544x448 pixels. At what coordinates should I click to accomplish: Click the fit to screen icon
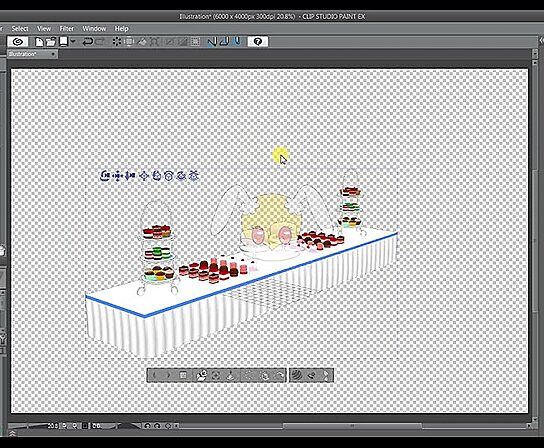click(x=85, y=425)
